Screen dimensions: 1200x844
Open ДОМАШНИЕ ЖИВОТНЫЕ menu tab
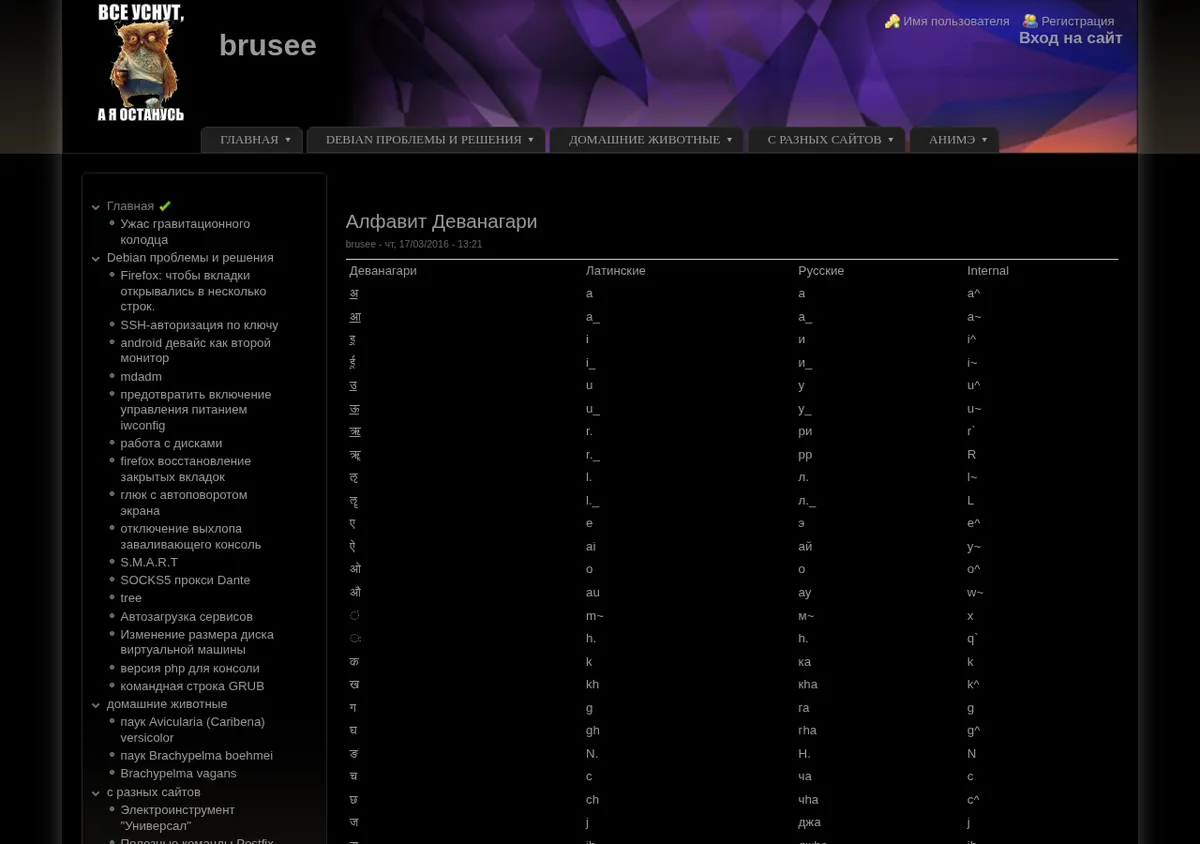click(646, 140)
